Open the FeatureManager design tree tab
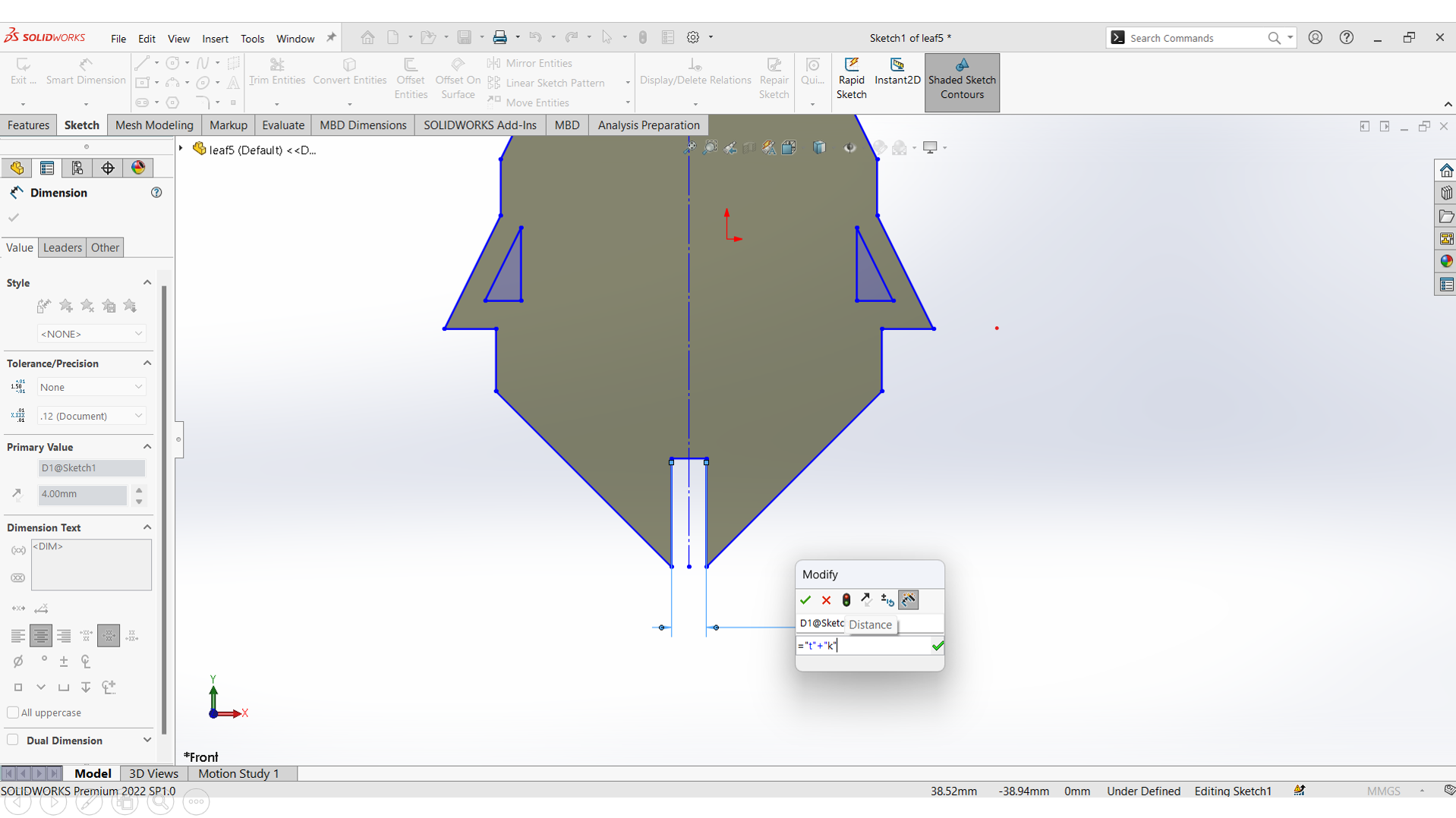Viewport: 1456px width, 818px height. (x=17, y=168)
